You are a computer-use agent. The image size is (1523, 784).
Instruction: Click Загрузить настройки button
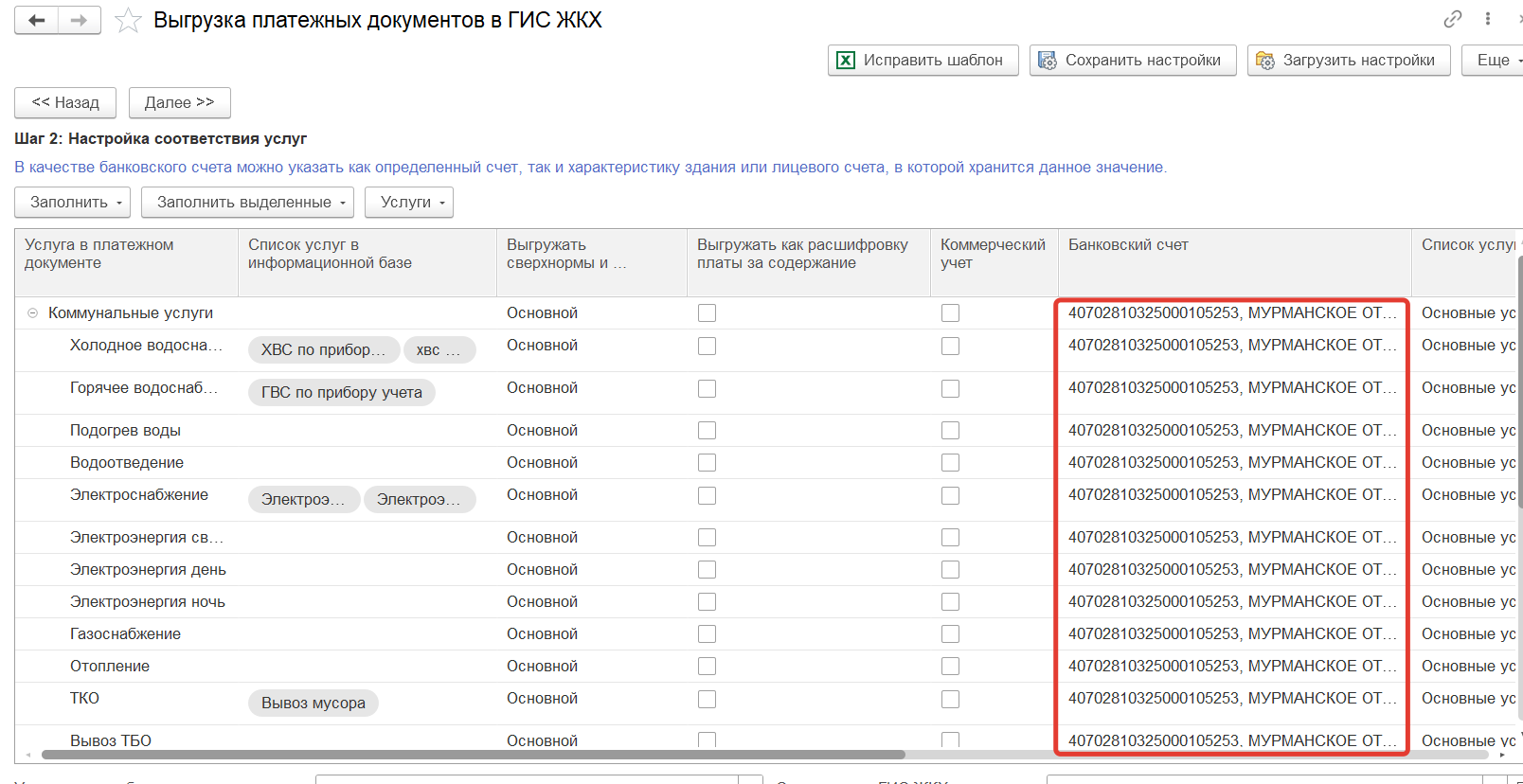pyautogui.click(x=1349, y=61)
